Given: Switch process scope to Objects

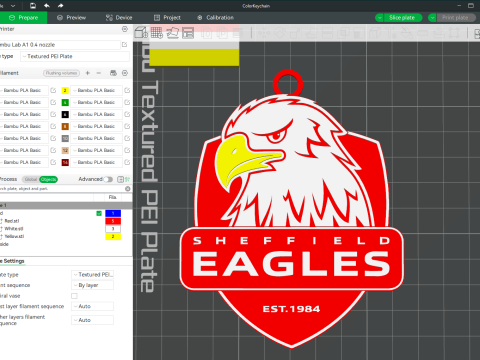Looking at the screenshot, I should [49, 179].
